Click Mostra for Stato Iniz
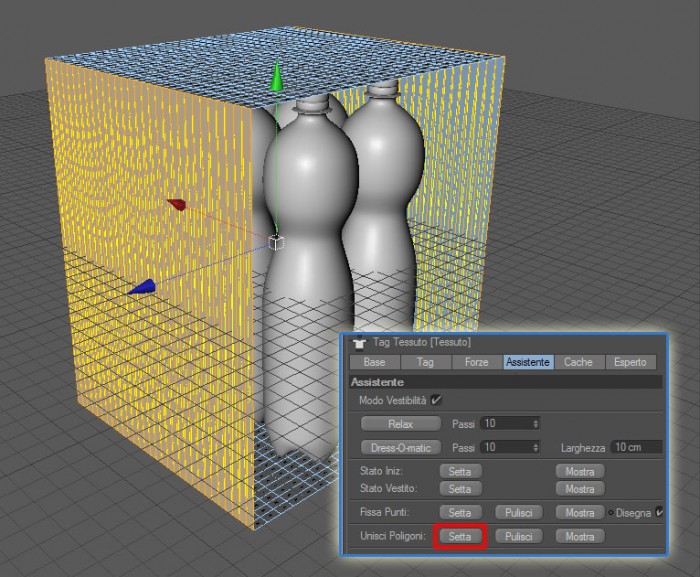 pyautogui.click(x=580, y=472)
